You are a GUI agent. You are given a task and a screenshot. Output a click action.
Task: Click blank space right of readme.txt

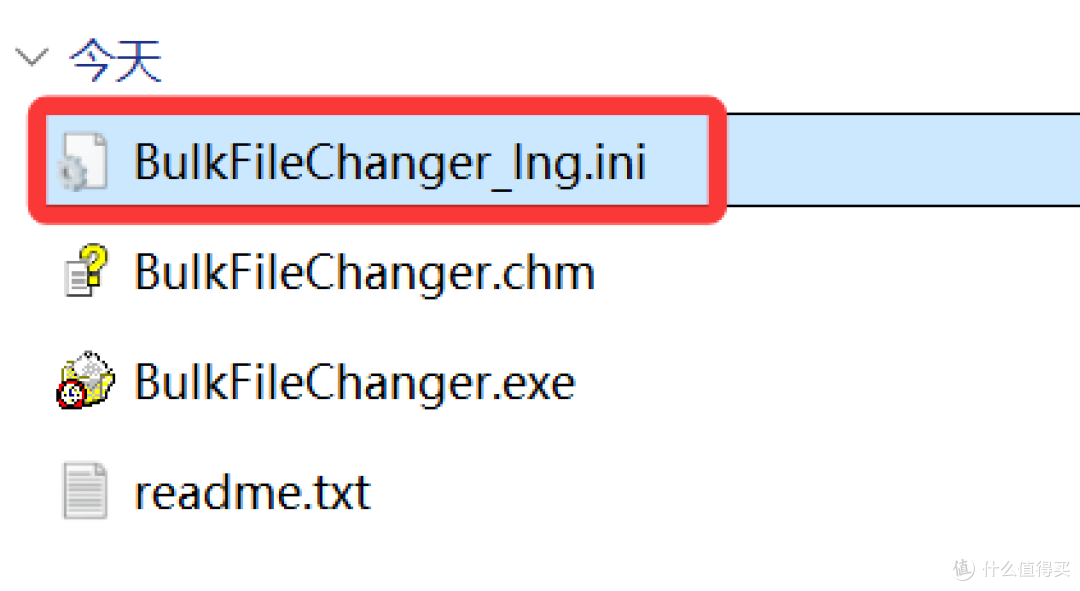(x=700, y=492)
